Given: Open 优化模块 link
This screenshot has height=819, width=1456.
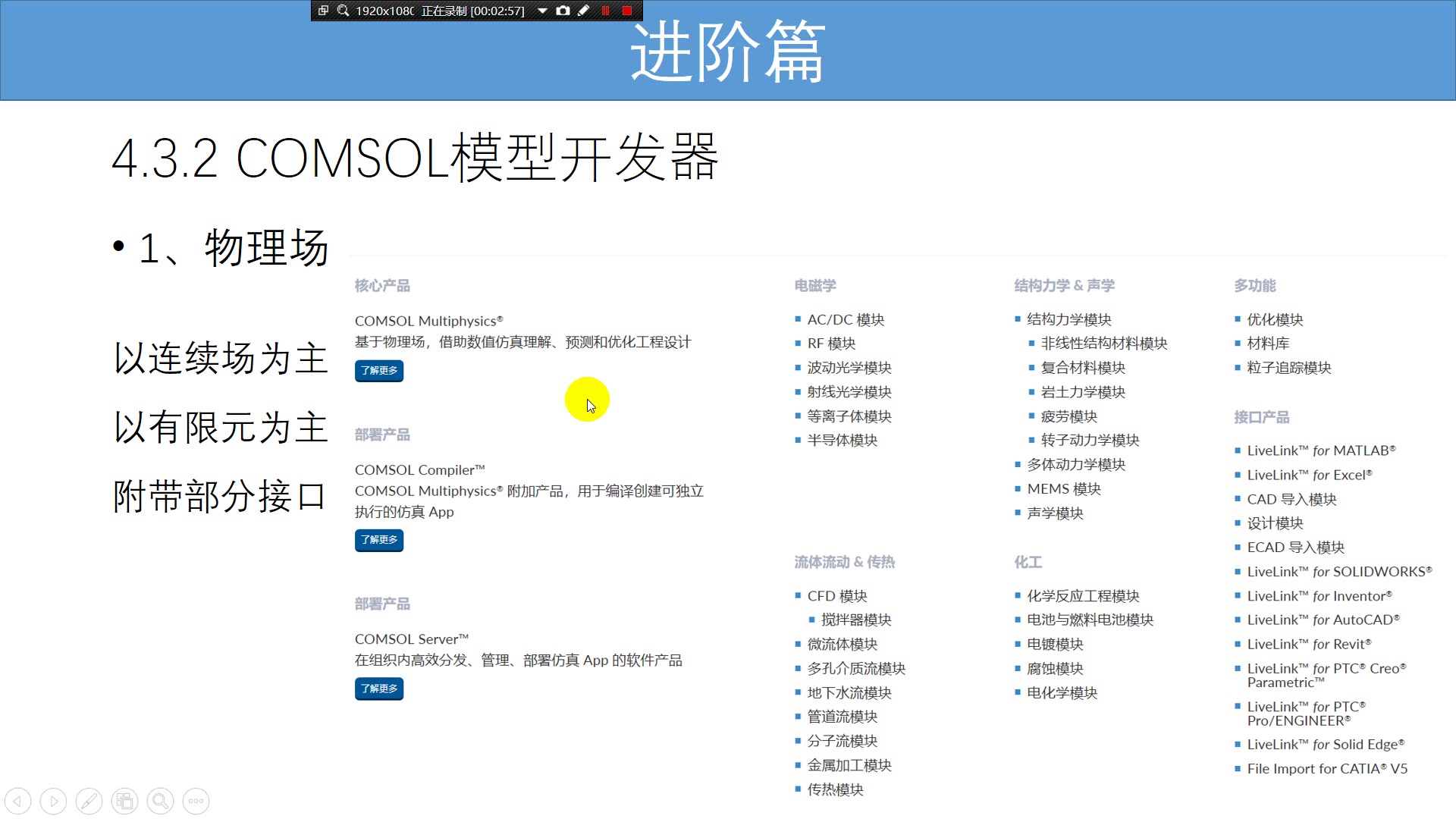Looking at the screenshot, I should click(x=1275, y=320).
